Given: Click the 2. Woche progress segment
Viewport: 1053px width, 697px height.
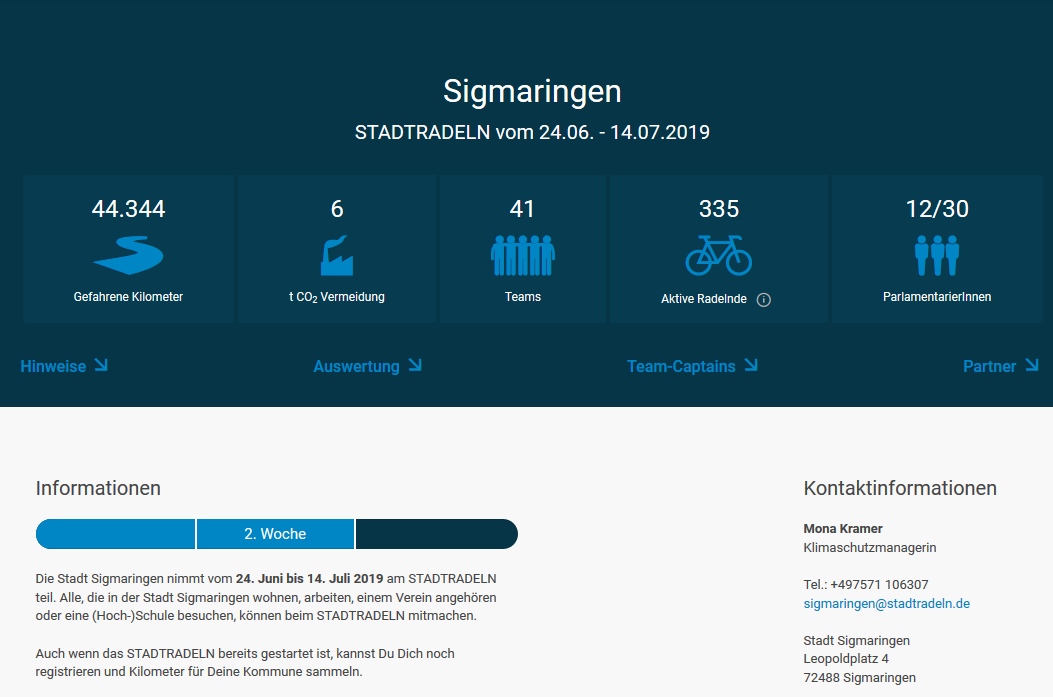Looking at the screenshot, I should pos(275,534).
